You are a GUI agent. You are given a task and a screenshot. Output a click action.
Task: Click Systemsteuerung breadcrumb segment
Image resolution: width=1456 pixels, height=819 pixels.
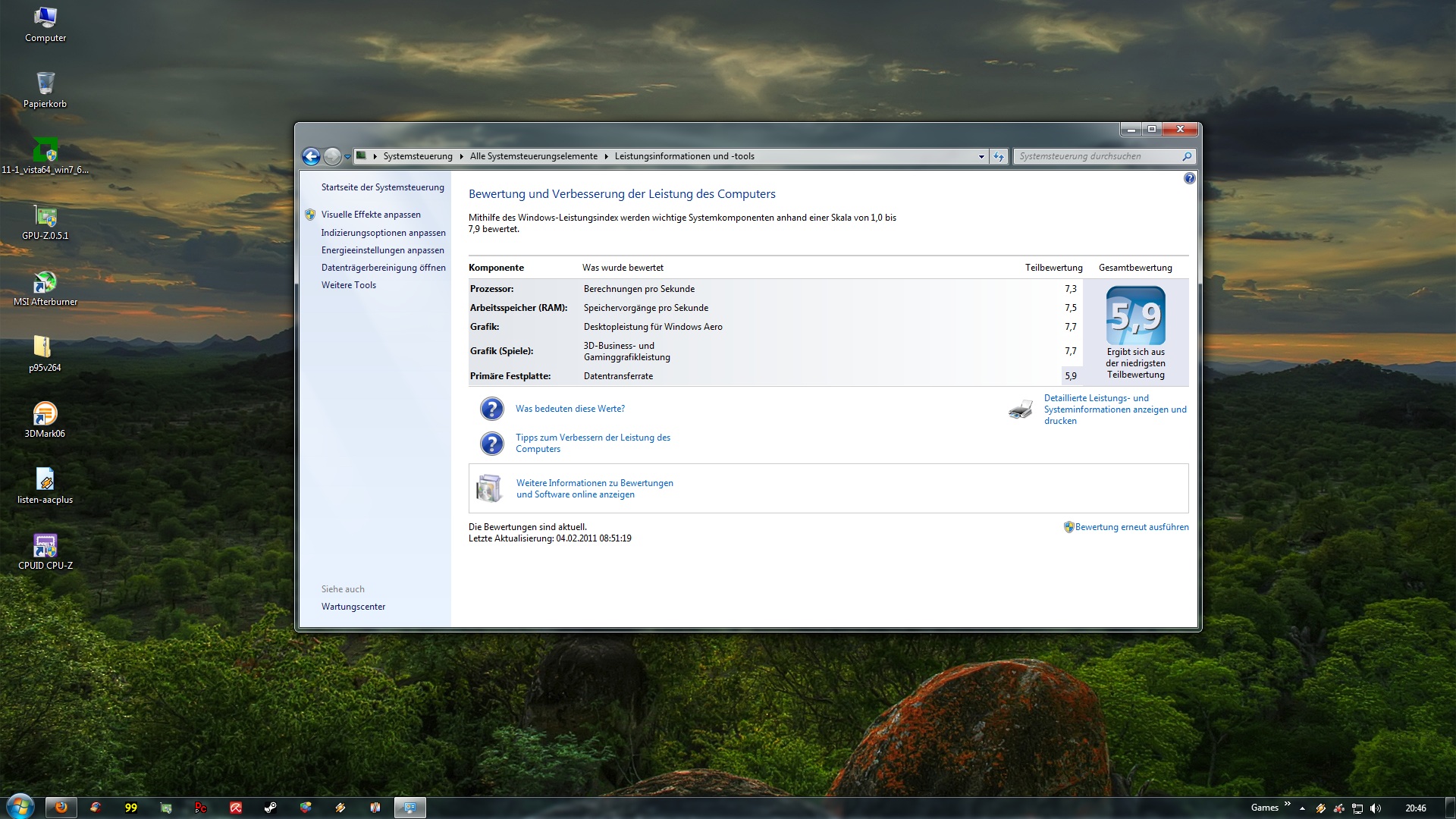(x=417, y=156)
